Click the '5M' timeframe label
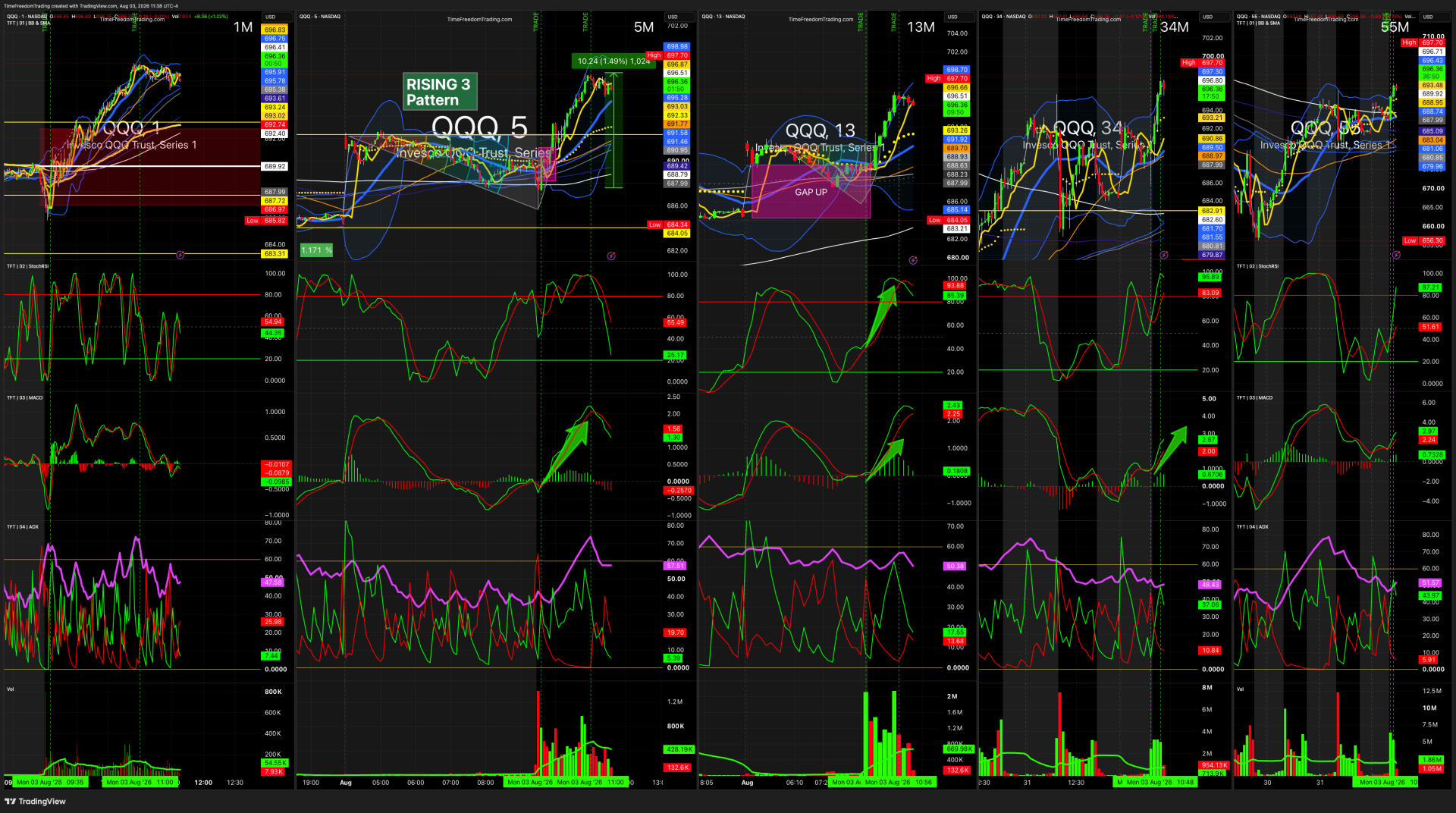This screenshot has width=1456, height=813. click(x=644, y=27)
